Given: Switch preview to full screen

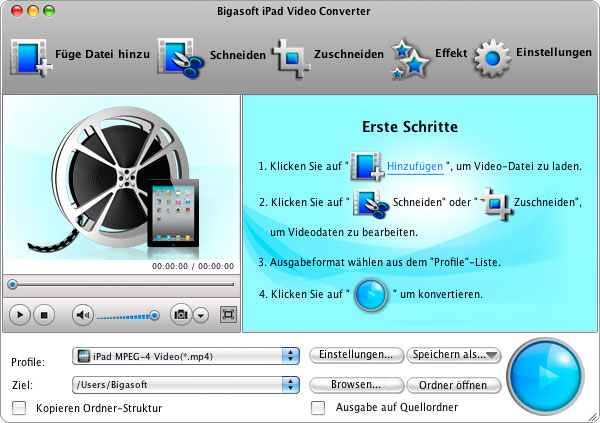Looking at the screenshot, I should click(228, 315).
